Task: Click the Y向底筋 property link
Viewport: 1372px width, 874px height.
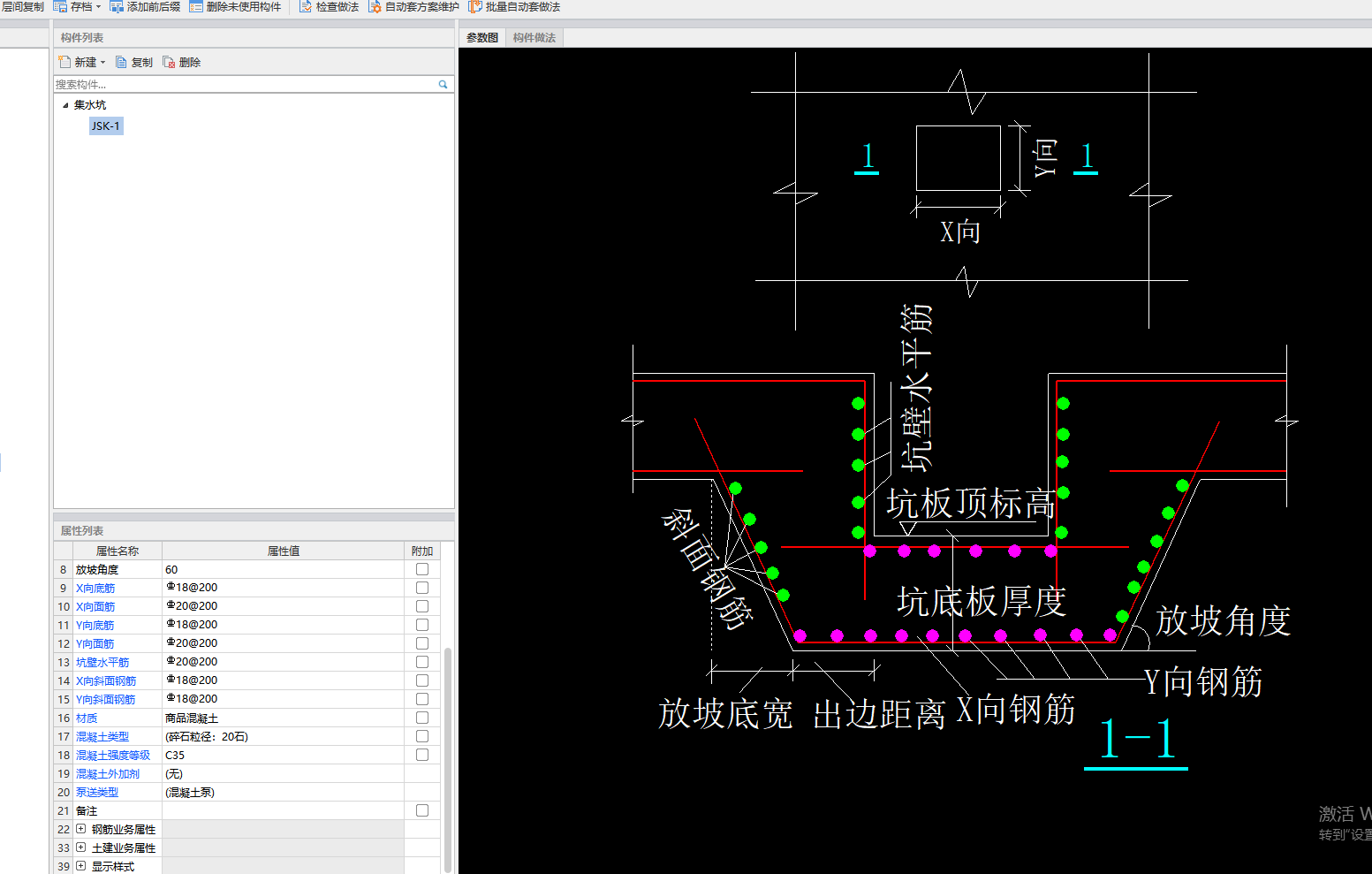Action: [x=95, y=626]
